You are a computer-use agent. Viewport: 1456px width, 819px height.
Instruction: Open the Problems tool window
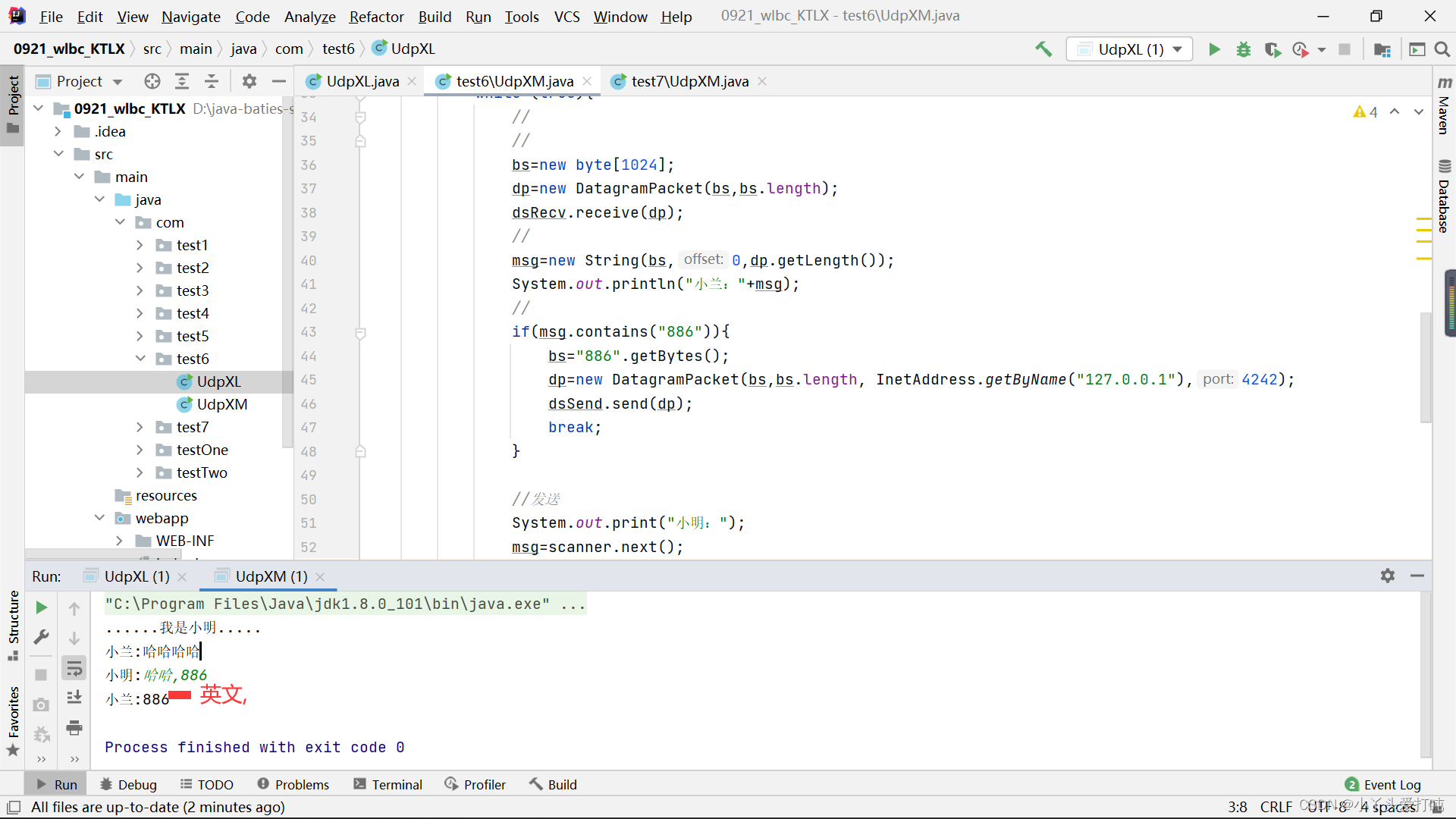(293, 784)
